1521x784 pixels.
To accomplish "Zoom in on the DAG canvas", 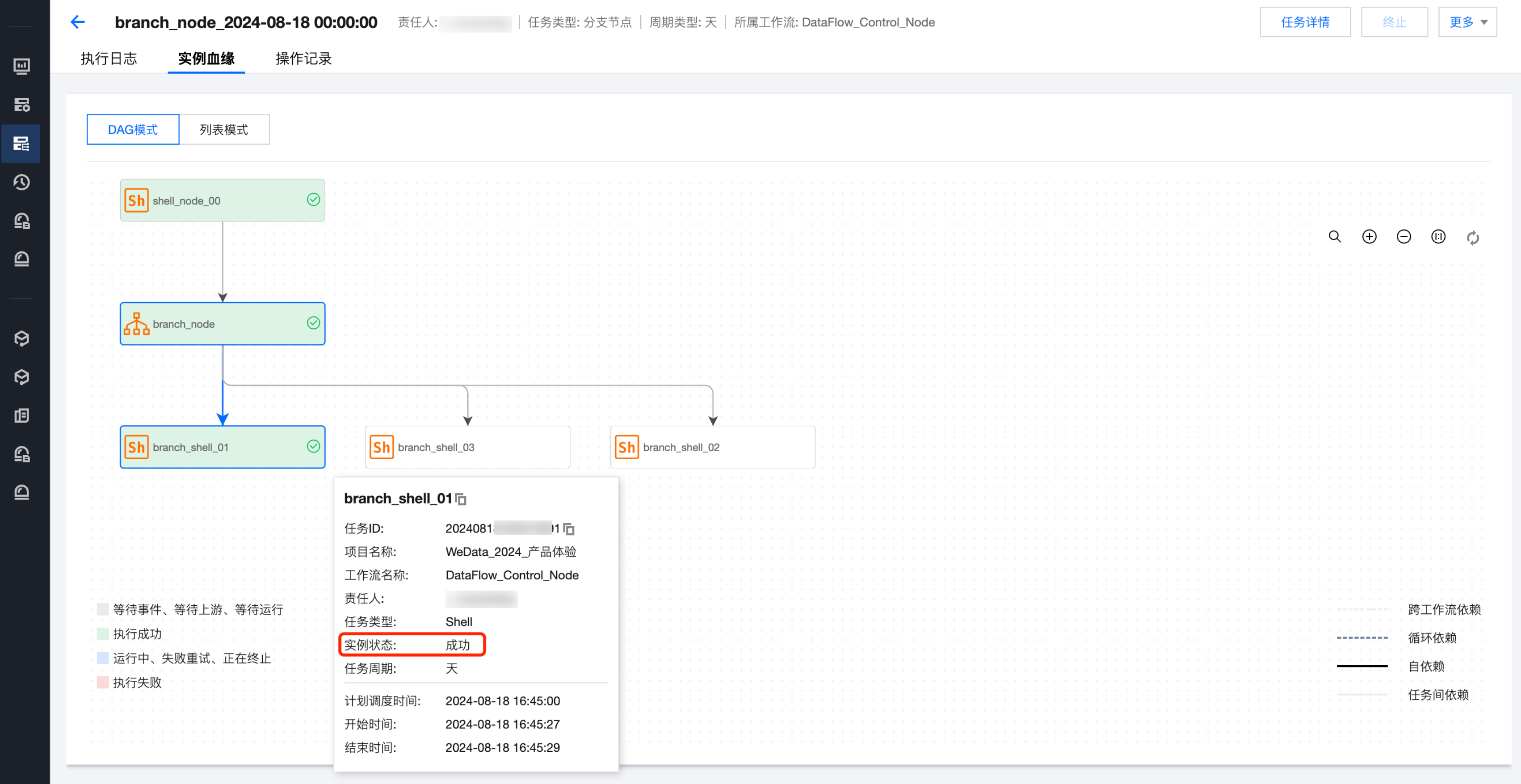I will coord(1369,237).
